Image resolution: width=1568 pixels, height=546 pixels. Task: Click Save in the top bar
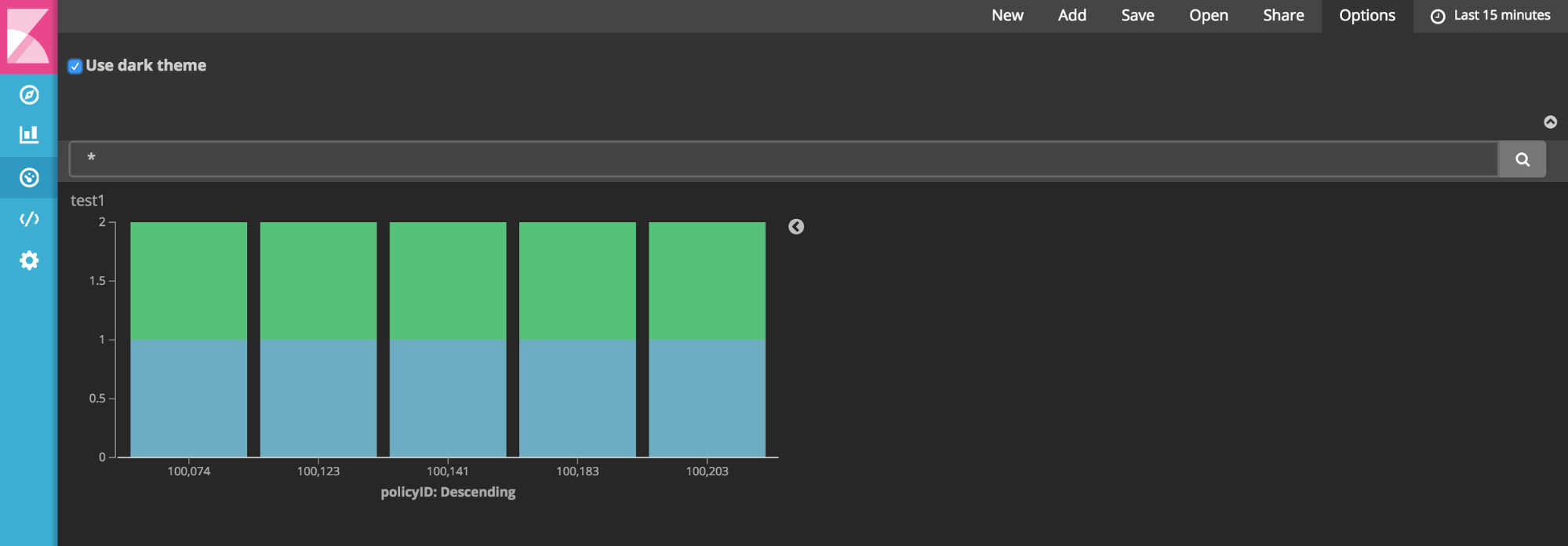1137,16
